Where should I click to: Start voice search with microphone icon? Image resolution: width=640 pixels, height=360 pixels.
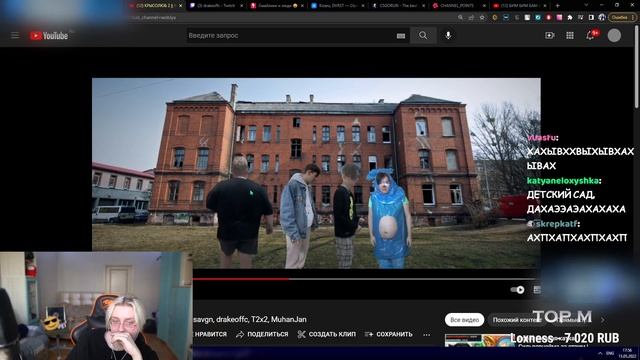(x=448, y=36)
